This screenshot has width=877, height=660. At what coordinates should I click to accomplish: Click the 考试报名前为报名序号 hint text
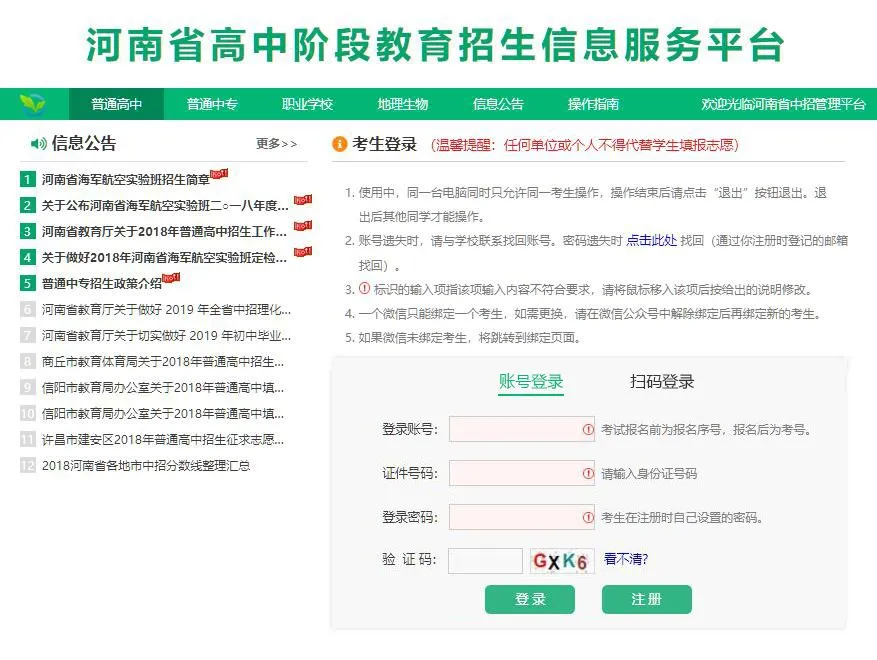click(706, 430)
